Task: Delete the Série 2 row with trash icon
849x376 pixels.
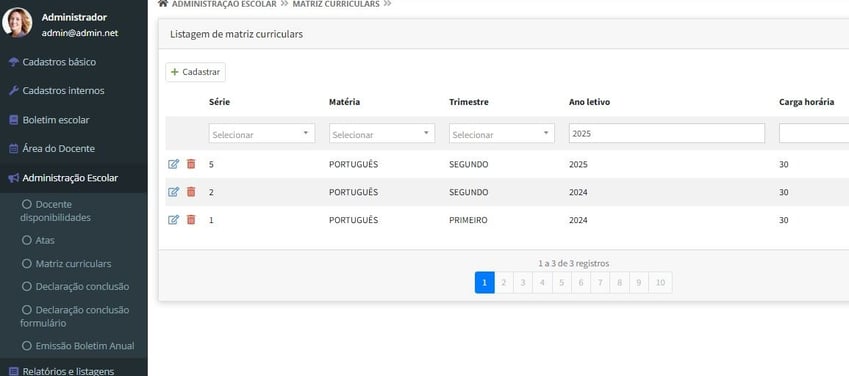Action: tap(191, 192)
